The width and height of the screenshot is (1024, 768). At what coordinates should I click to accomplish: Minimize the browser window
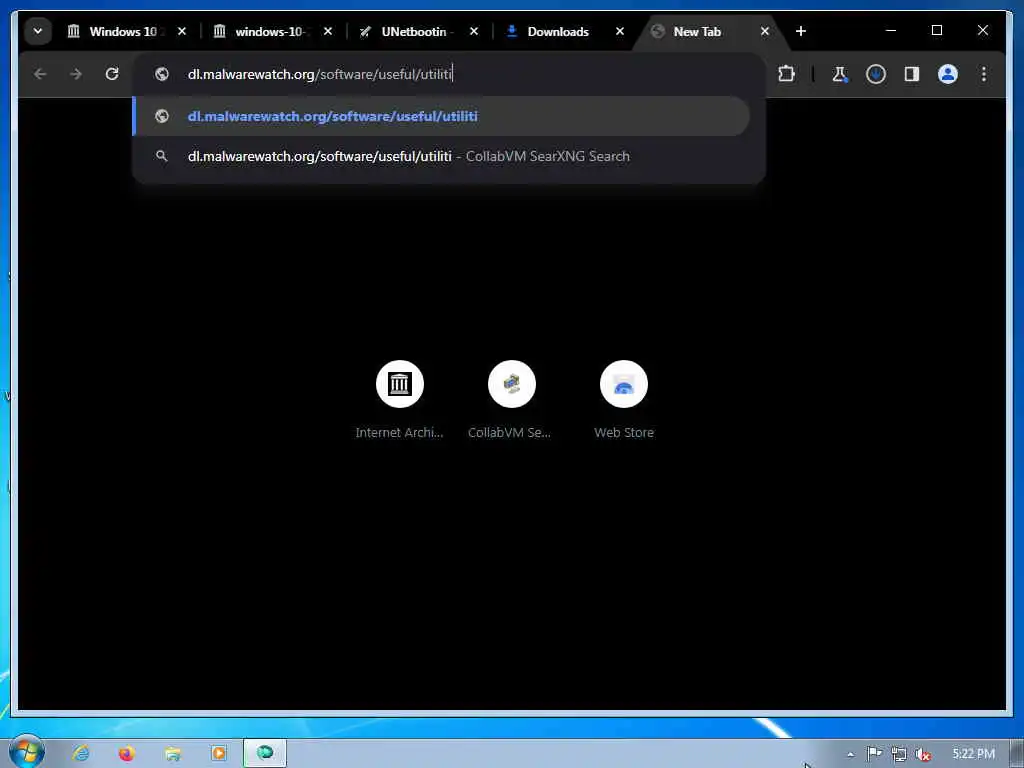tap(891, 31)
